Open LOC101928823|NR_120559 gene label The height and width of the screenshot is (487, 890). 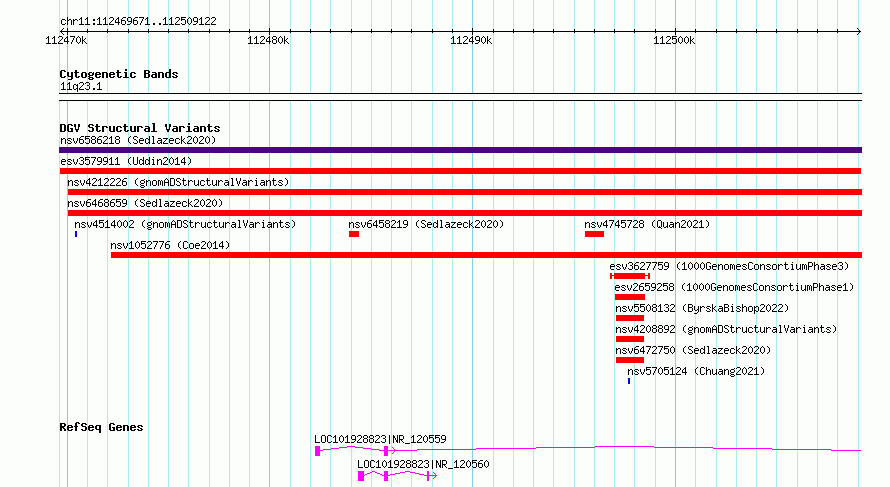[380, 439]
